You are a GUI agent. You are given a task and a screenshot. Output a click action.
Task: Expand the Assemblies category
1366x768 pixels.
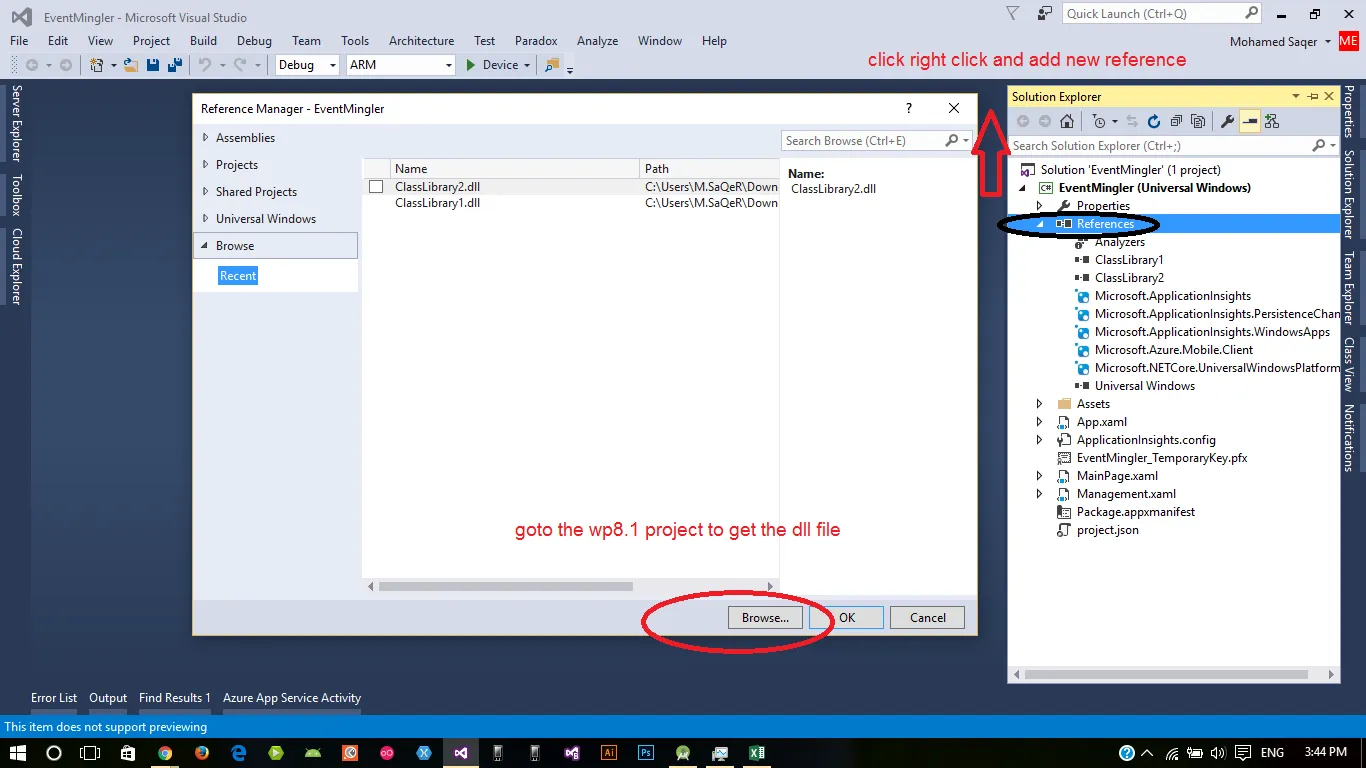click(206, 138)
